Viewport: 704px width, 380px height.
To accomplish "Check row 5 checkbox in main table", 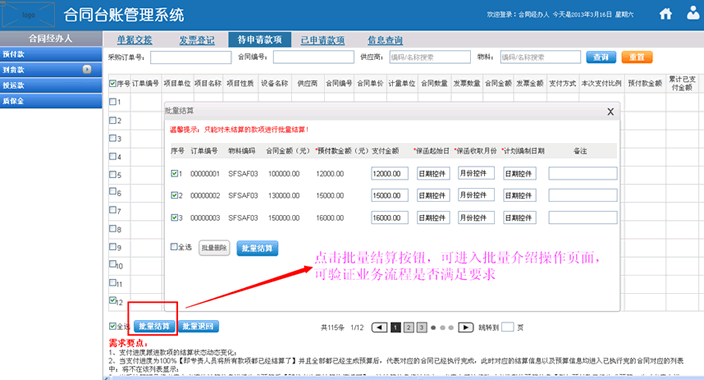I will (113, 174).
